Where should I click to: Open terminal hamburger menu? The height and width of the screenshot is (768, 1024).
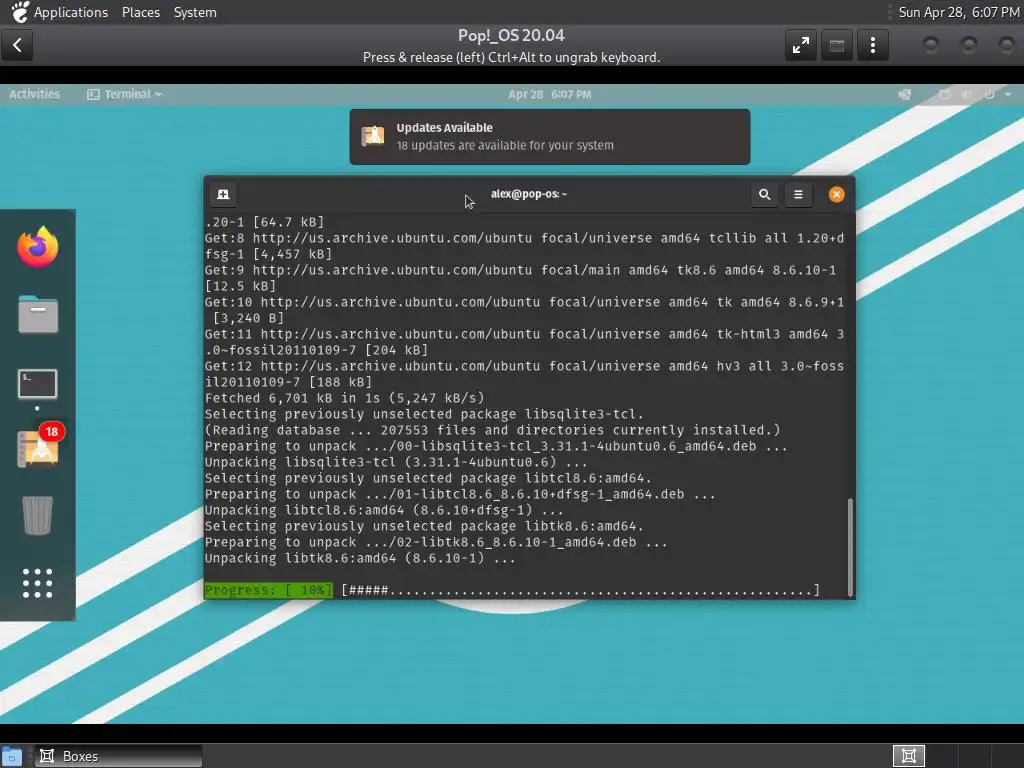[798, 195]
